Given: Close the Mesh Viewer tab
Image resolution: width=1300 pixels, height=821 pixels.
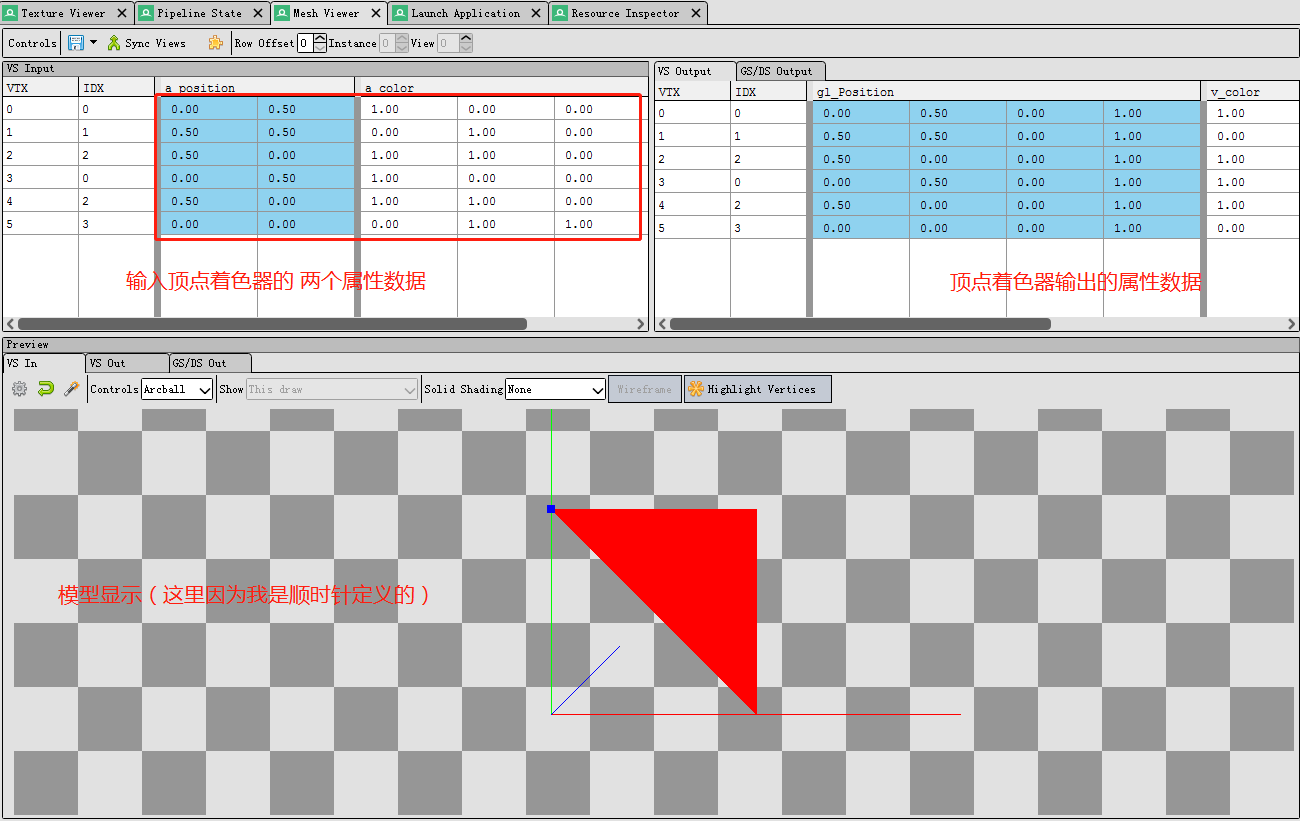Looking at the screenshot, I should tap(377, 14).
